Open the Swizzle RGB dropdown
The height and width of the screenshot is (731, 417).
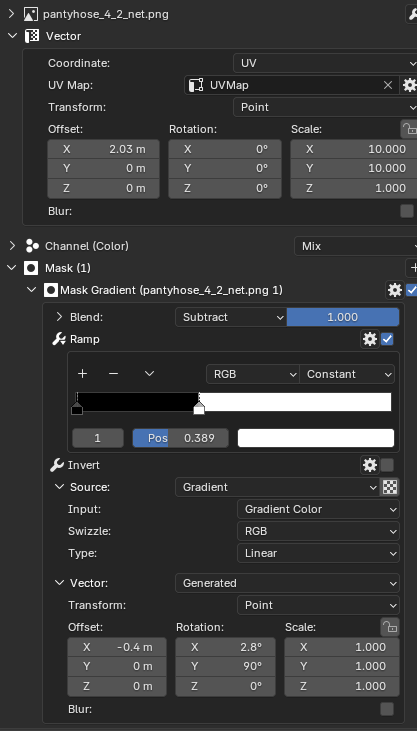coord(318,531)
